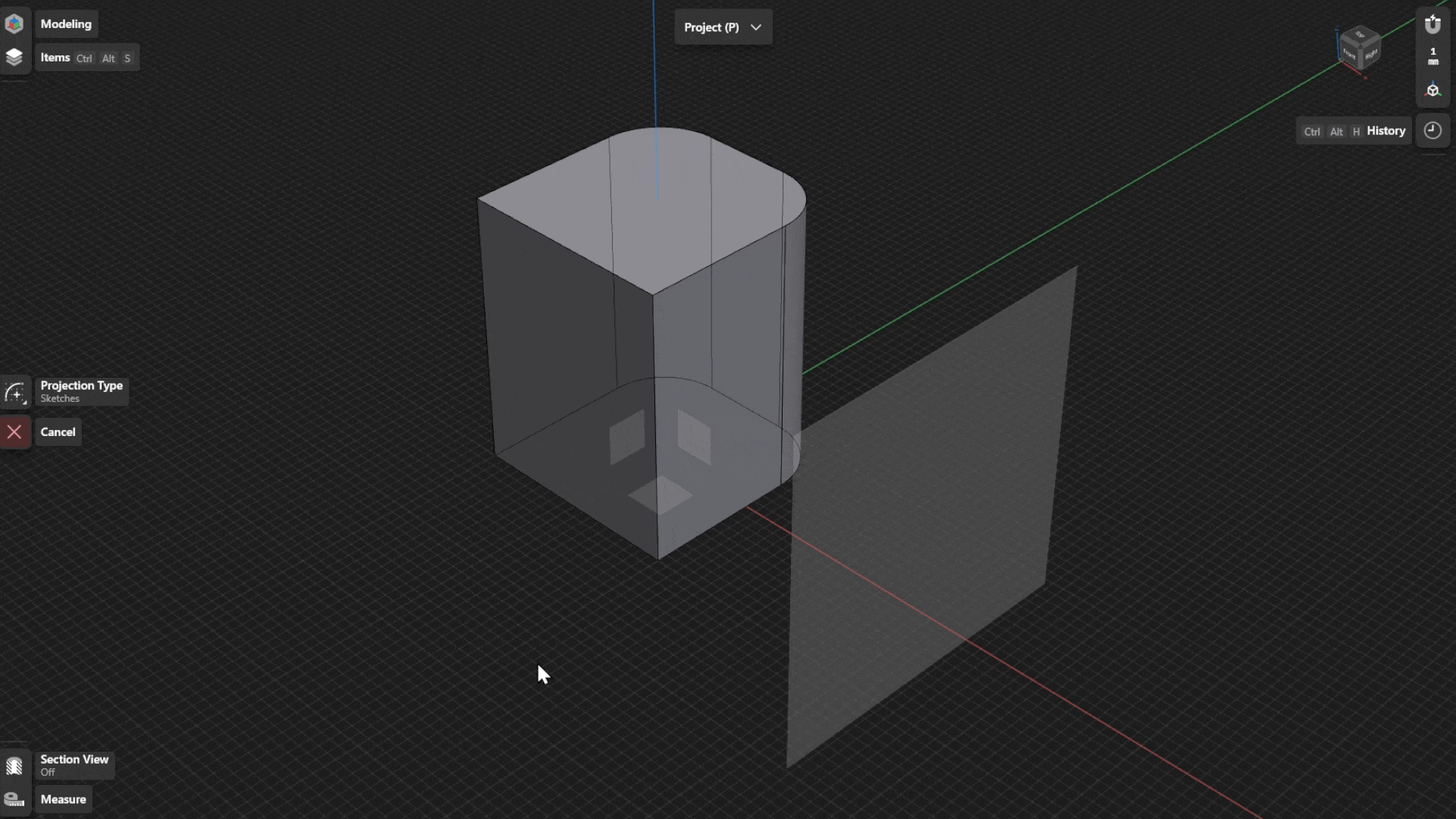The height and width of the screenshot is (819, 1456).
Task: Click the Front face of view cube
Action: click(1350, 53)
